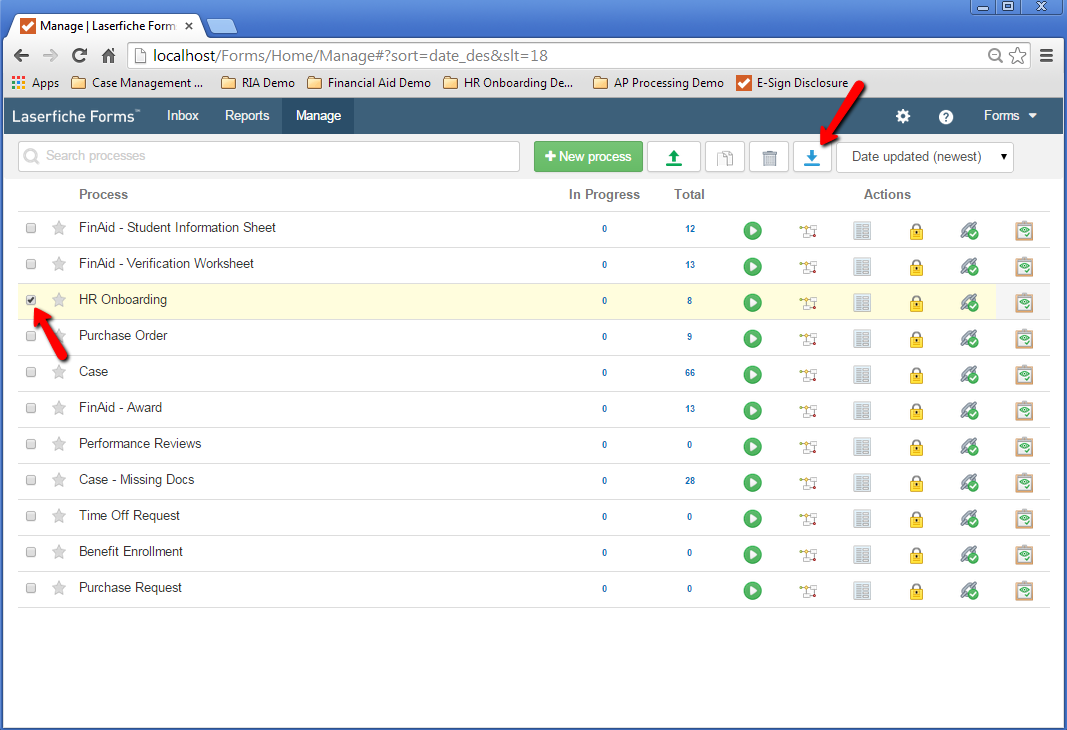
Task: Open process diagram icon for Purchase Order
Action: click(808, 339)
